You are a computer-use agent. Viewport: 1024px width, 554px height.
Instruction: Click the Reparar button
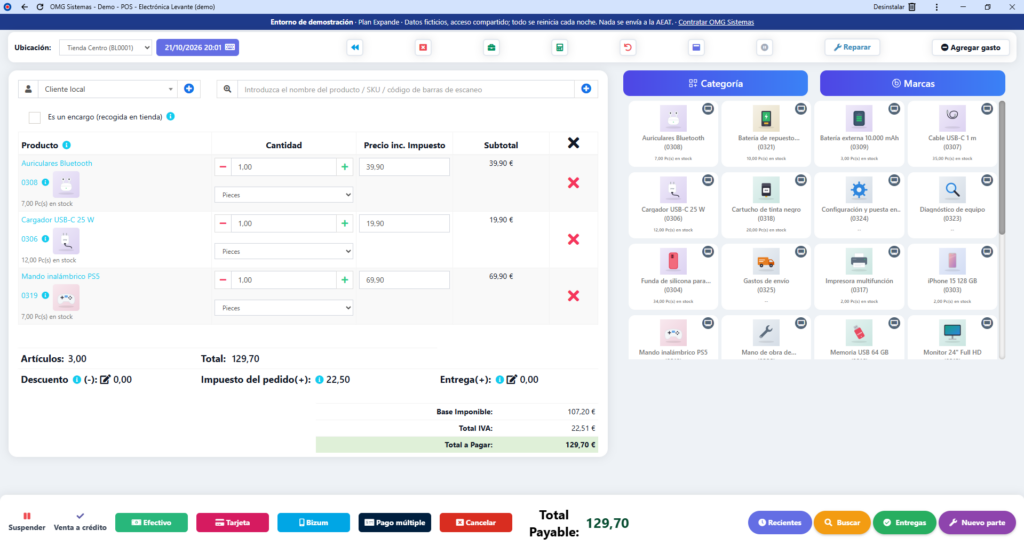point(852,47)
